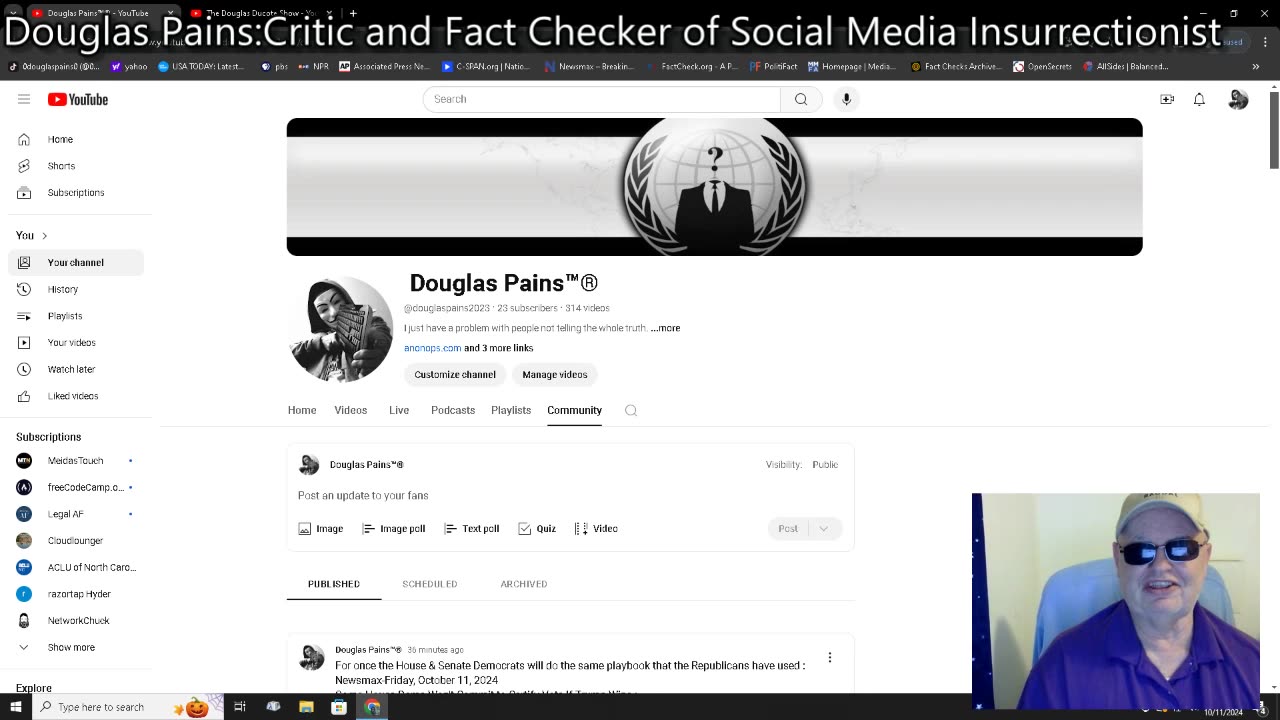Activate voice search microphone
Viewport: 1280px width, 720px height.
click(846, 99)
